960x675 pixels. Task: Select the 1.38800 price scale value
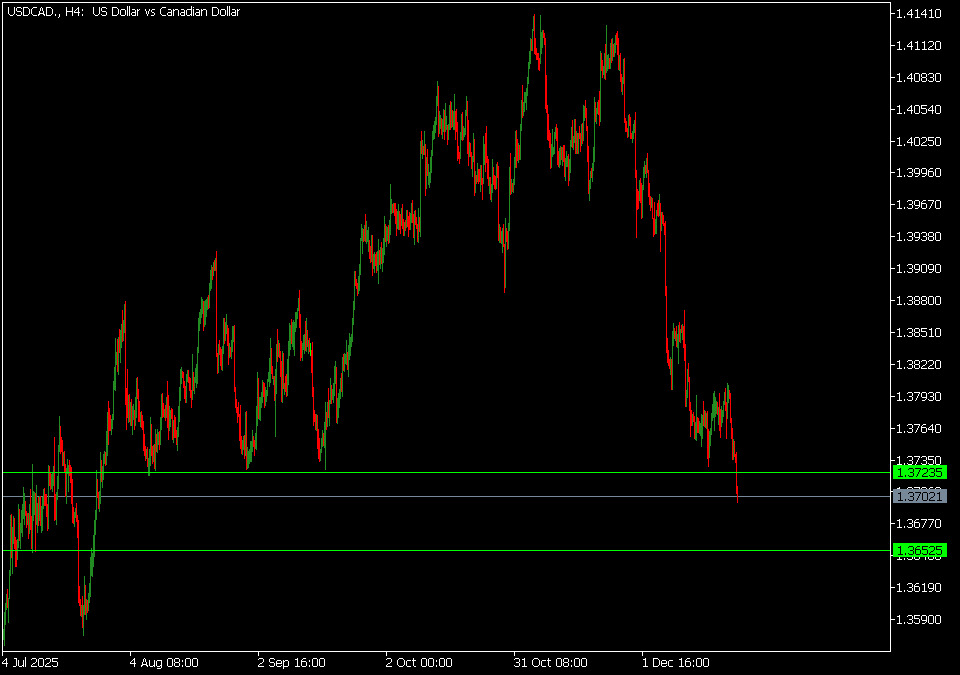tap(918, 300)
